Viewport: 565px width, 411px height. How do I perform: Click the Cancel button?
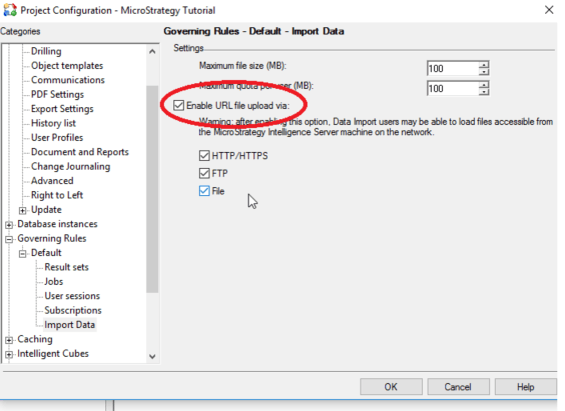pos(458,387)
